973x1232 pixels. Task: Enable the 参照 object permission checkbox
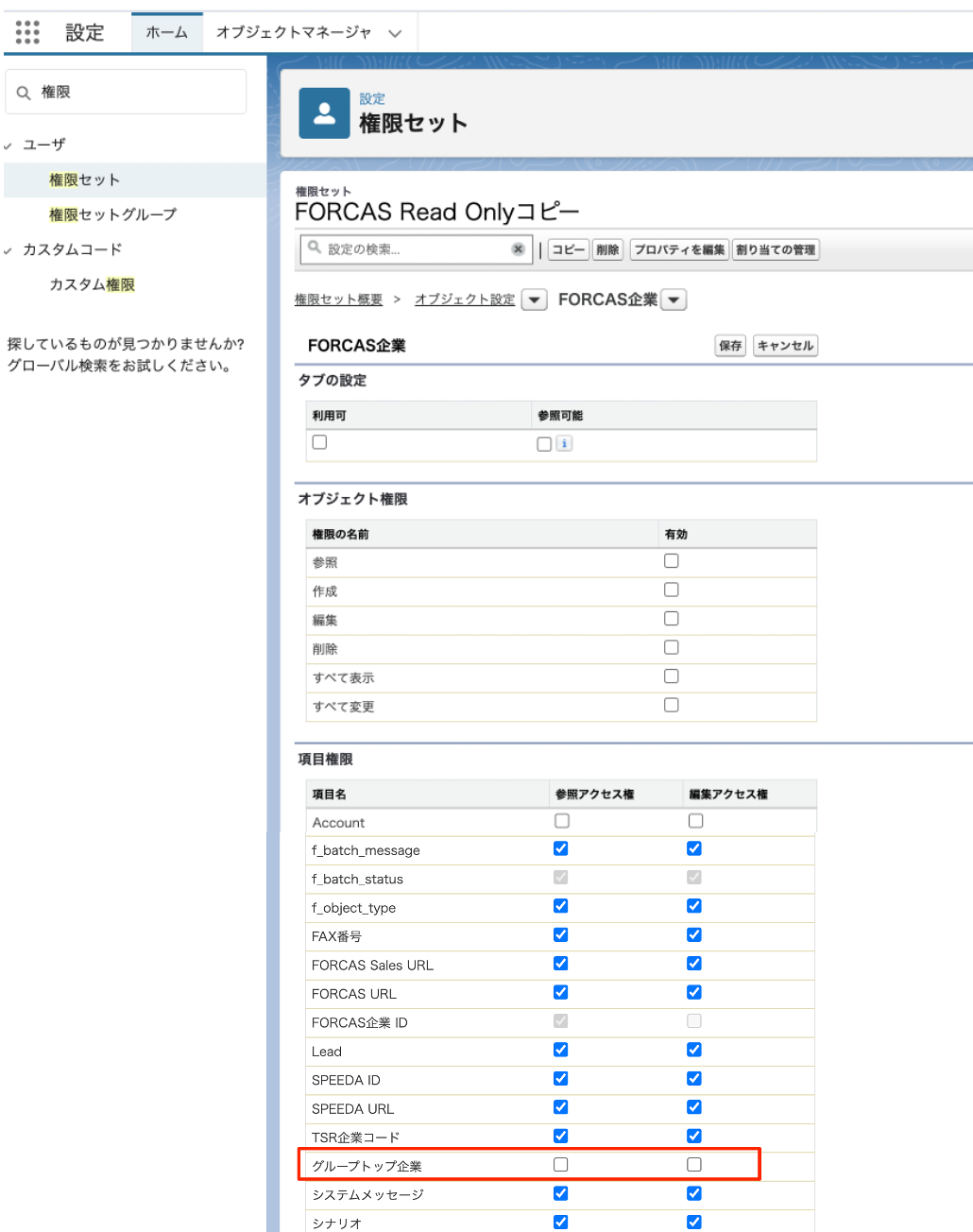pos(671,561)
